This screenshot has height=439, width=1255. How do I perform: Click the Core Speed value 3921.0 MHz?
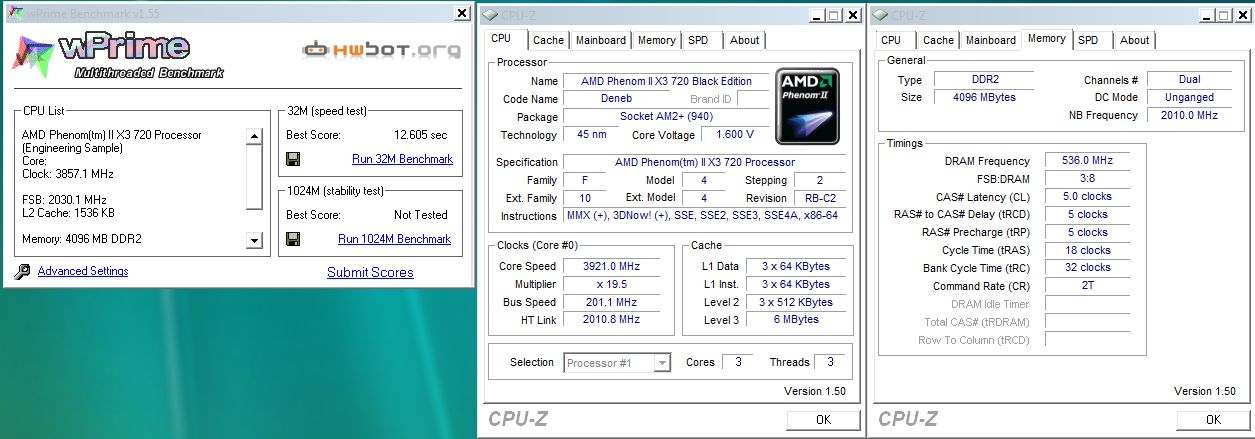point(611,266)
